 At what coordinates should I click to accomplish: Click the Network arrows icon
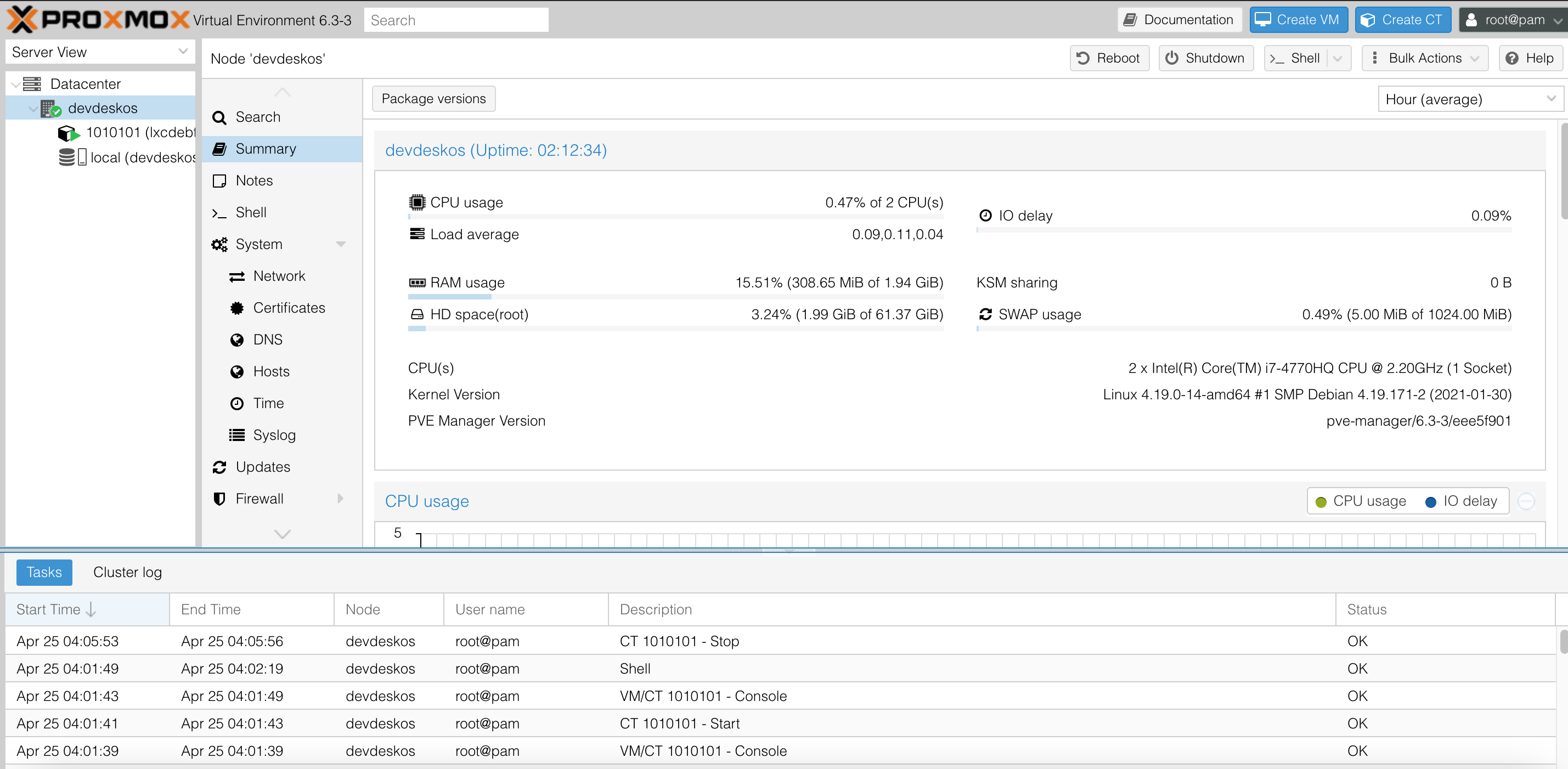pos(237,277)
